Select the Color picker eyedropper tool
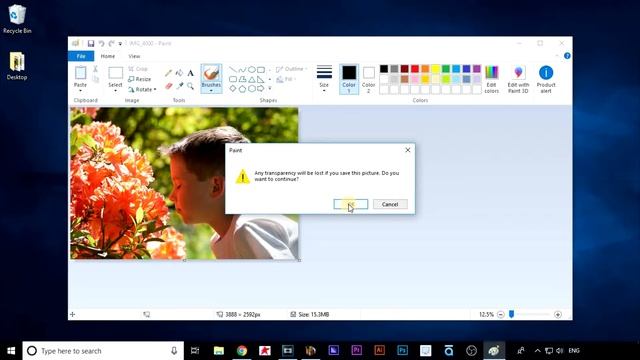 pyautogui.click(x=179, y=86)
